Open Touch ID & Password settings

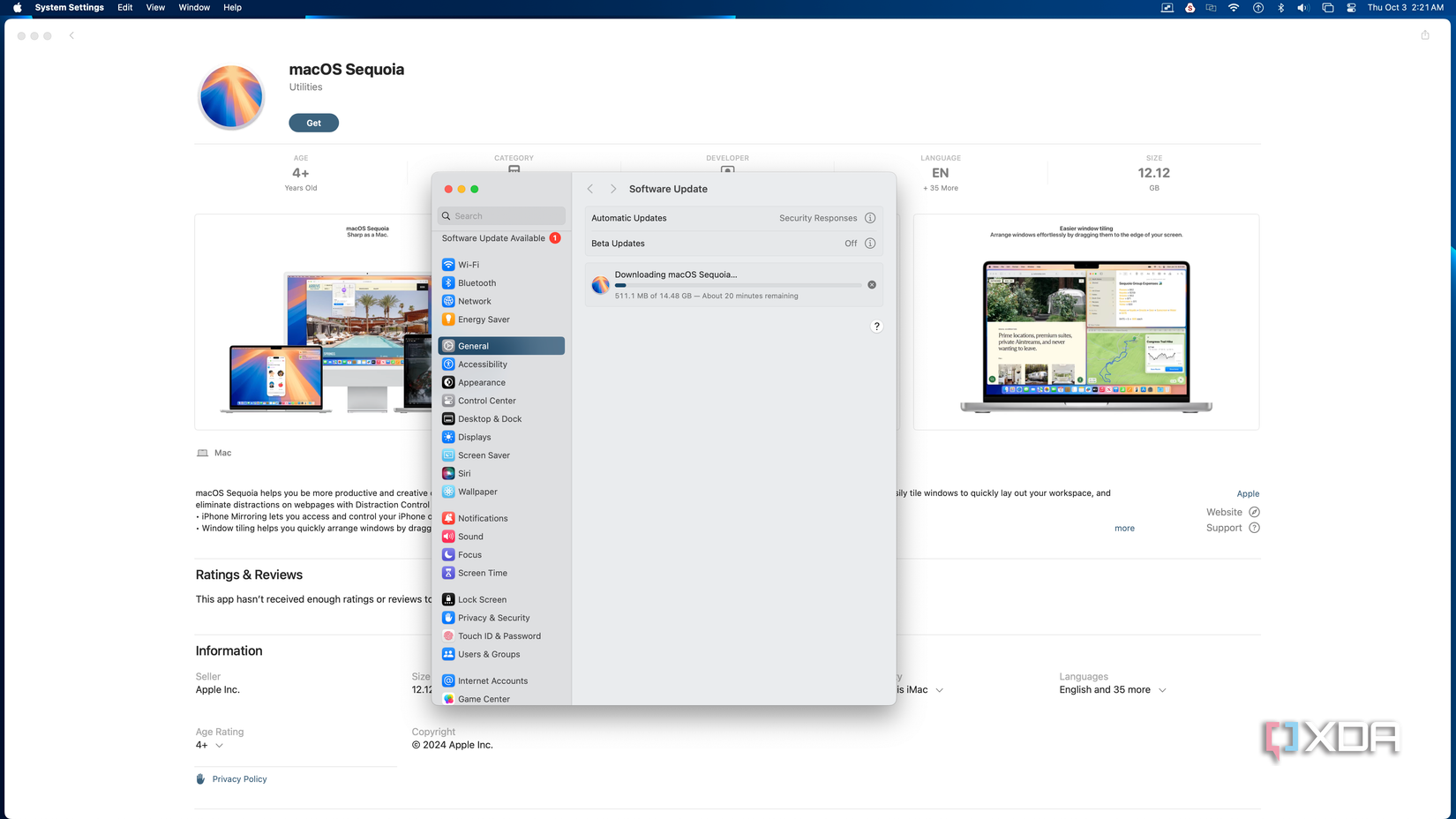(501, 636)
